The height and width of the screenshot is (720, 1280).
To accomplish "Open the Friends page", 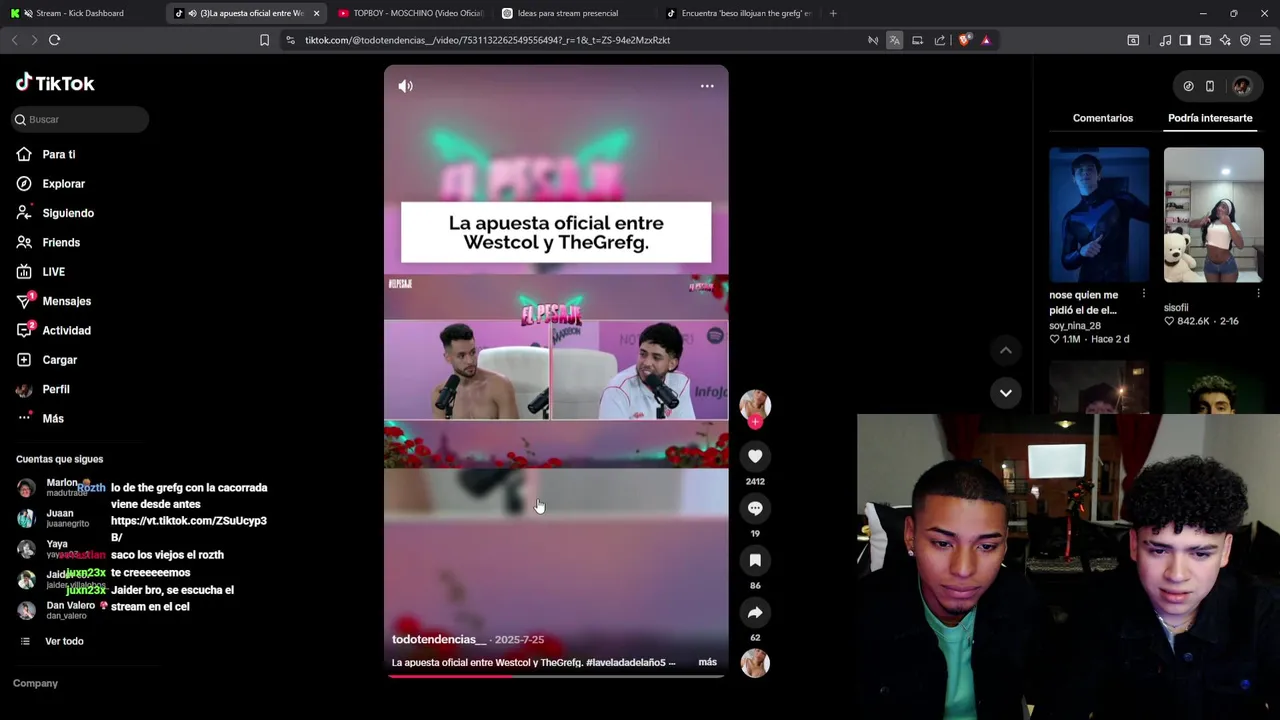I will click(60, 242).
